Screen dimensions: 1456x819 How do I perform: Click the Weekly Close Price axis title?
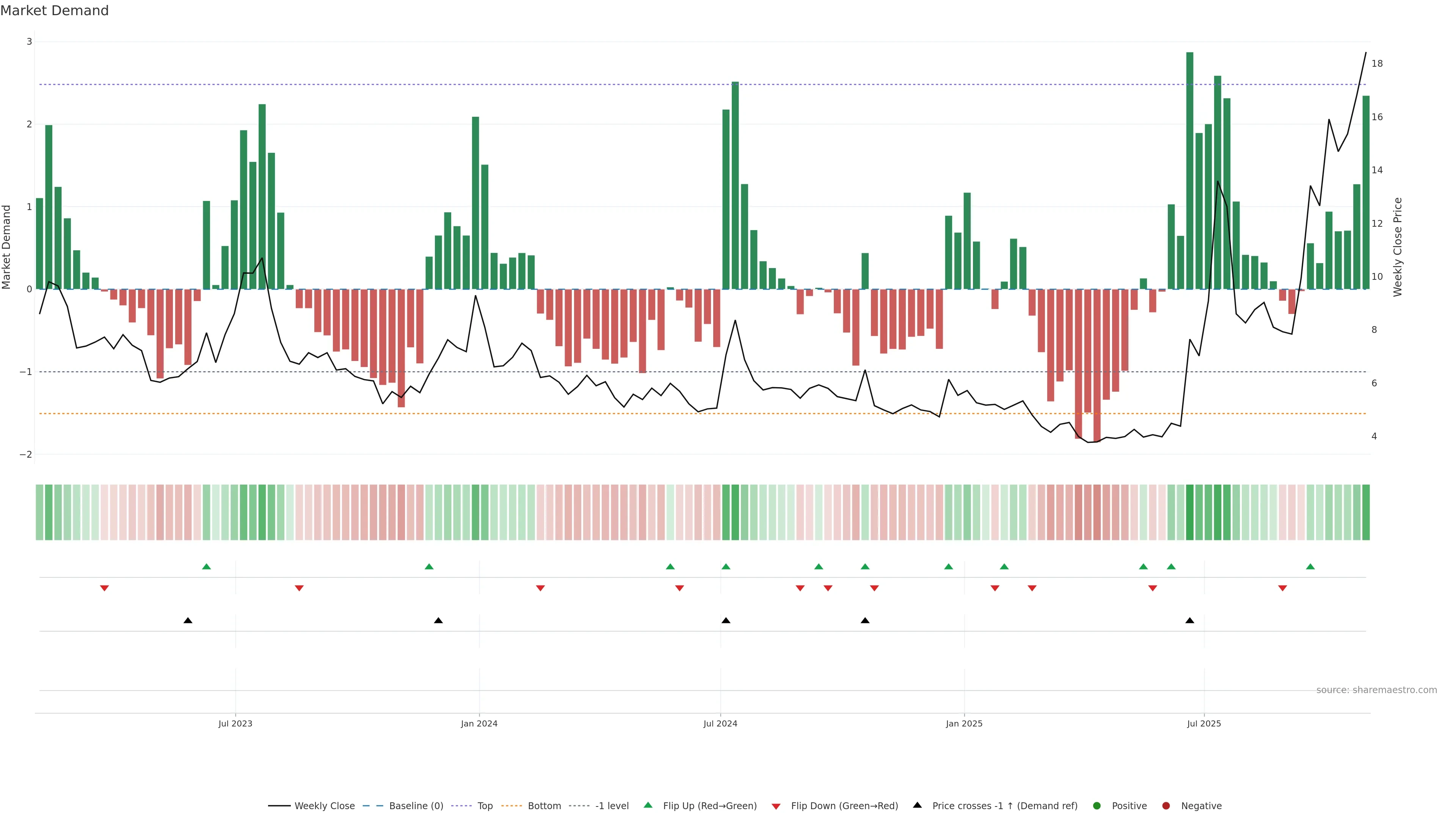click(1398, 247)
